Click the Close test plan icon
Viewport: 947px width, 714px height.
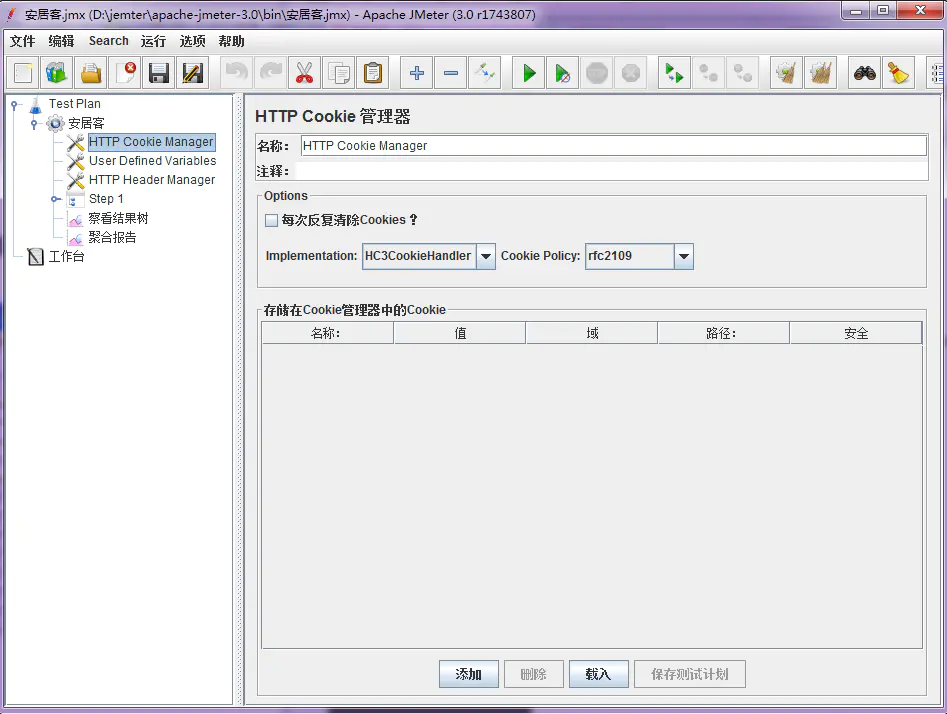125,73
